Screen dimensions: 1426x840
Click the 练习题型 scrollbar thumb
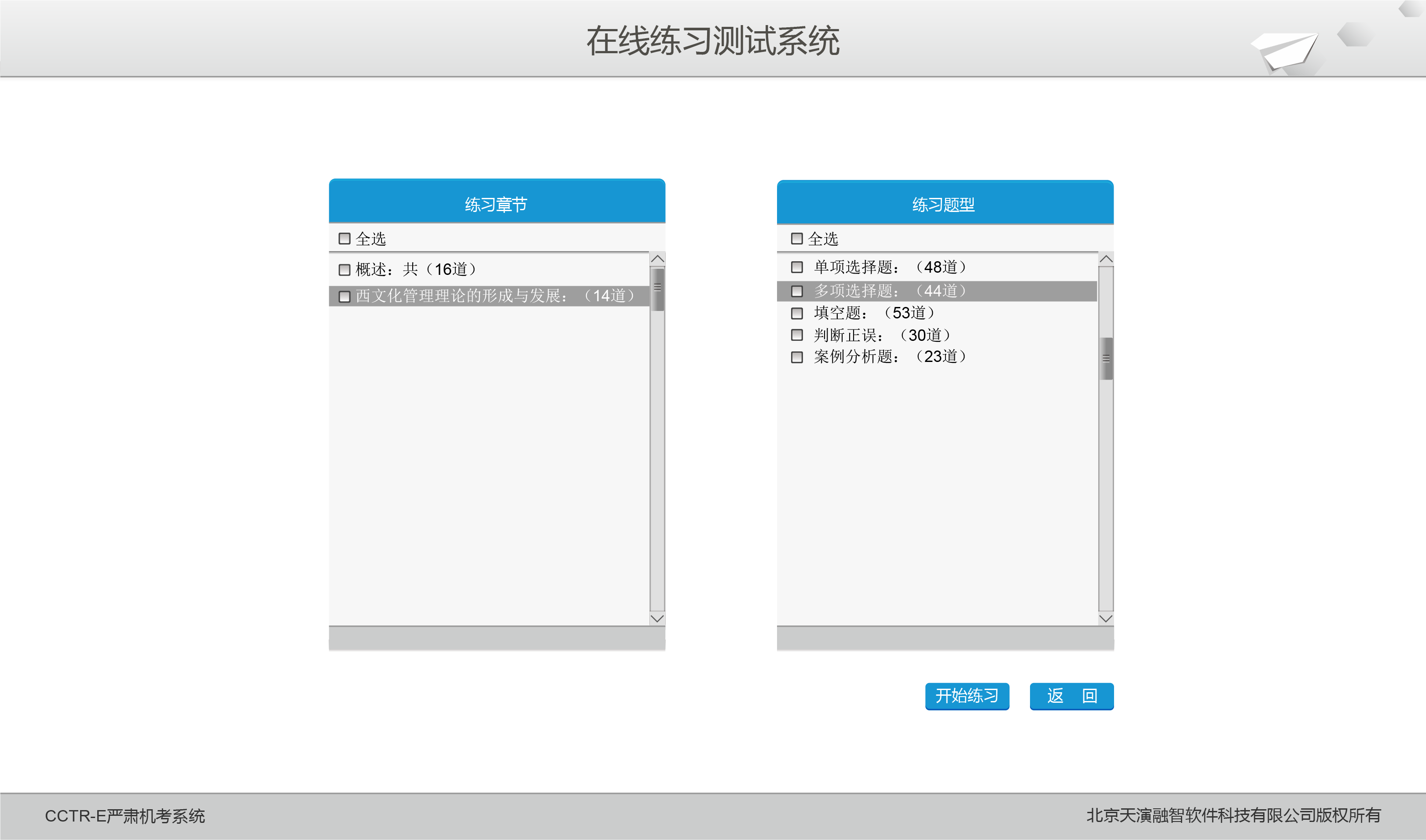[x=1106, y=358]
